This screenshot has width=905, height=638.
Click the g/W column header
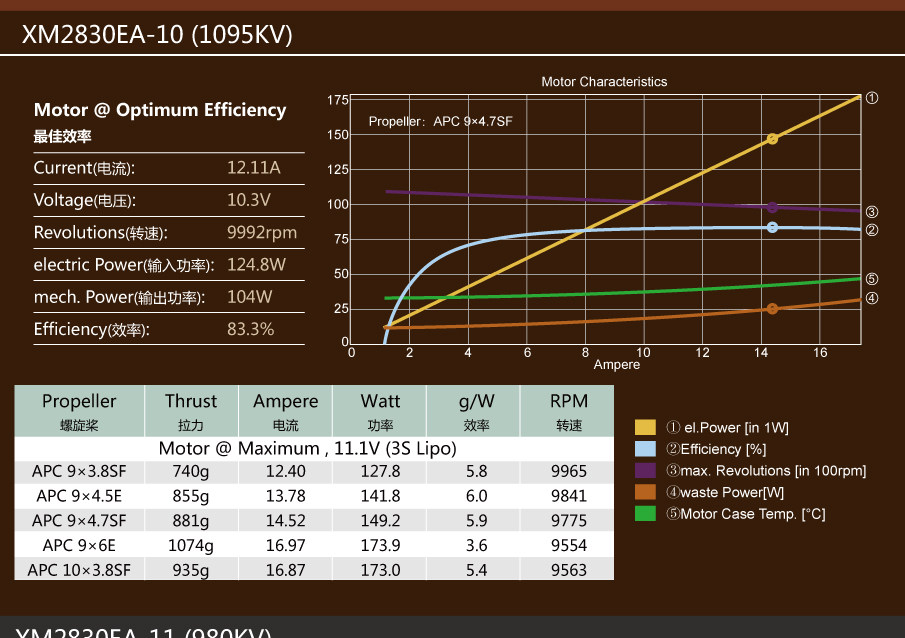tap(474, 411)
